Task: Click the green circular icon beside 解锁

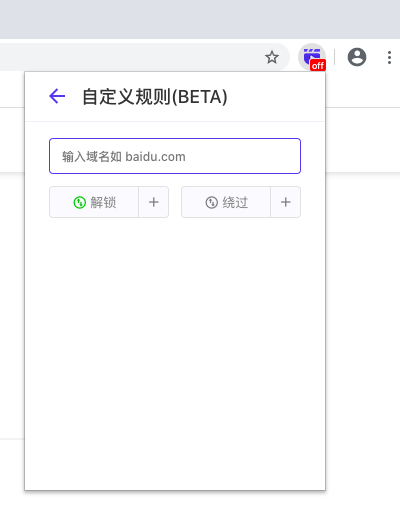Action: pyautogui.click(x=80, y=202)
